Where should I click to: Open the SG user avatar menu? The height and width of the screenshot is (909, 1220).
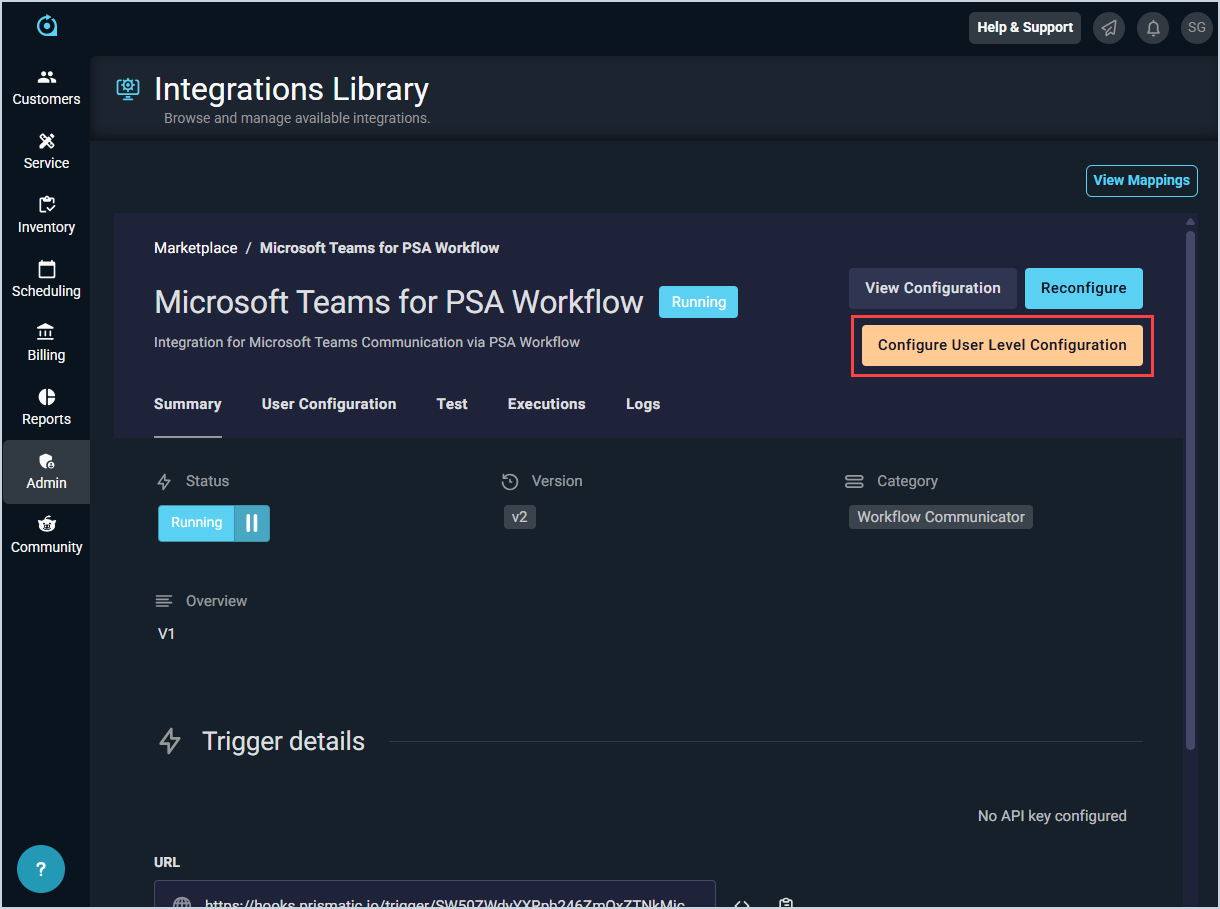pyautogui.click(x=1196, y=28)
